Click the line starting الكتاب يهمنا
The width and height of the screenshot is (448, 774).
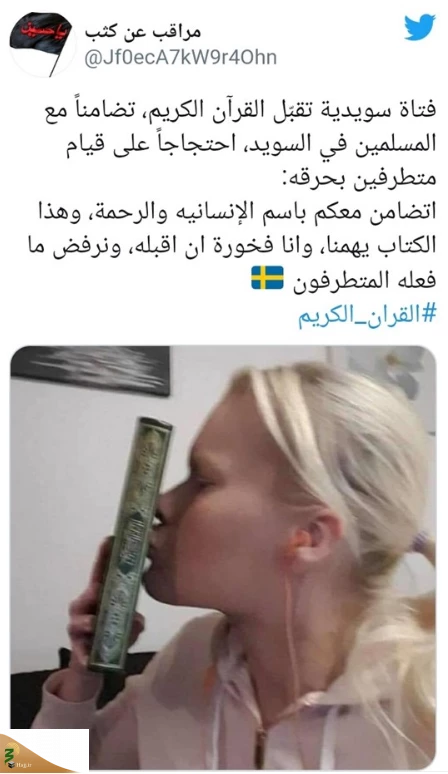click(x=232, y=245)
